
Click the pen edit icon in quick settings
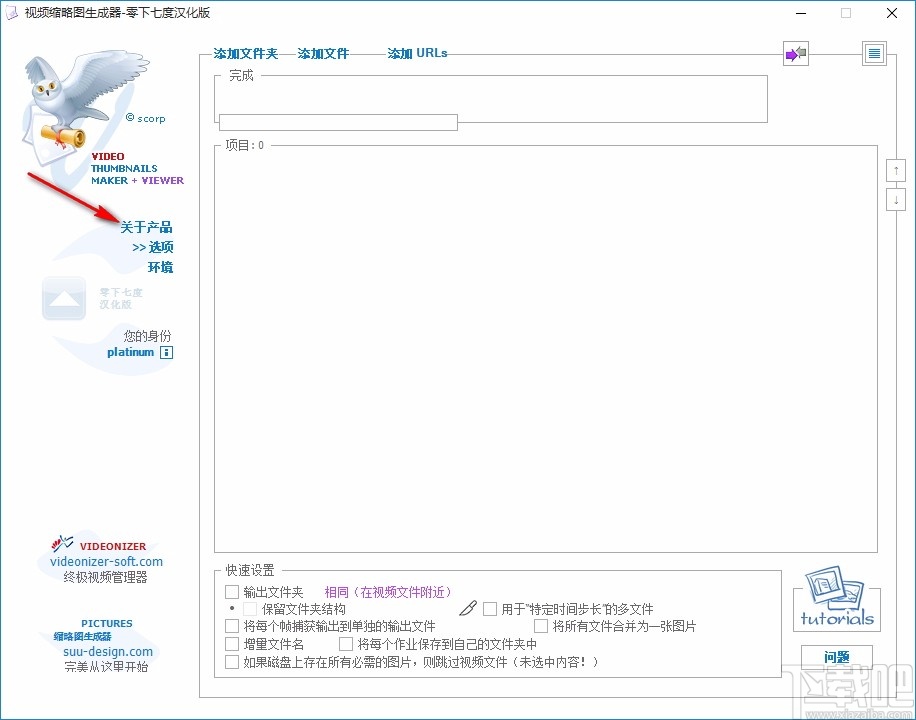pyautogui.click(x=468, y=608)
